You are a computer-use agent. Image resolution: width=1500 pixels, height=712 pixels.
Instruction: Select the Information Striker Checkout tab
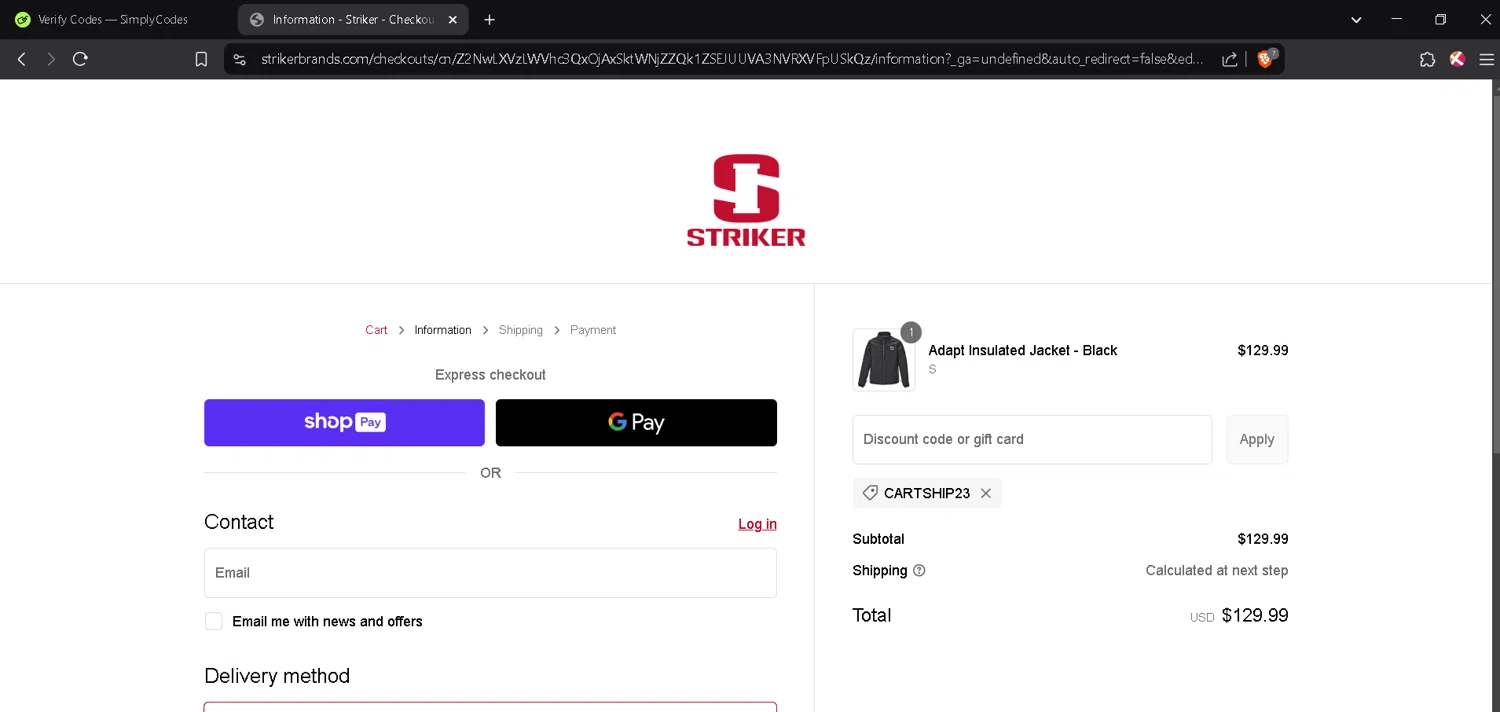tap(354, 20)
